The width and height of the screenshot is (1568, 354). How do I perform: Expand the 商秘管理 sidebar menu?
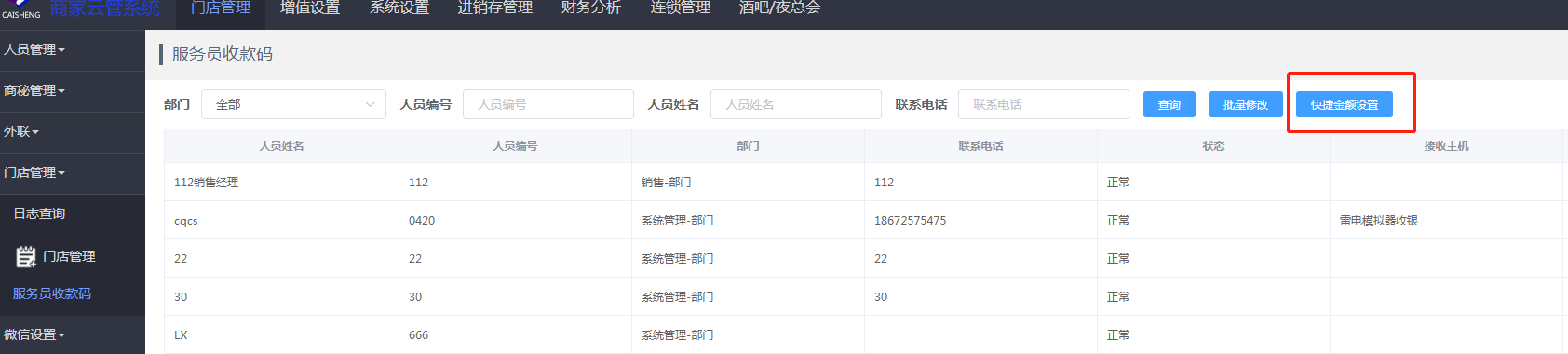tap(34, 90)
